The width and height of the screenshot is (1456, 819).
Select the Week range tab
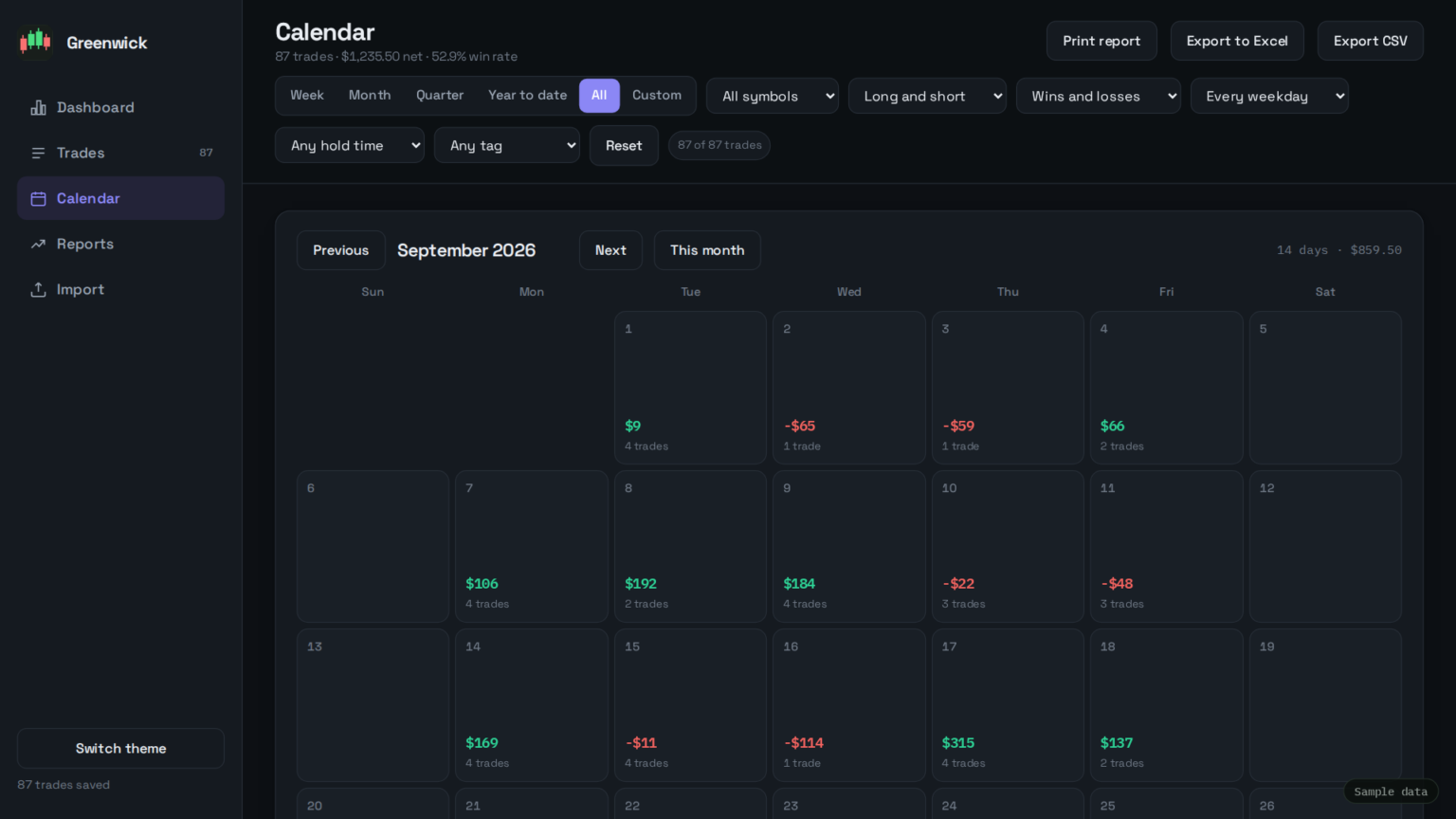click(x=306, y=95)
